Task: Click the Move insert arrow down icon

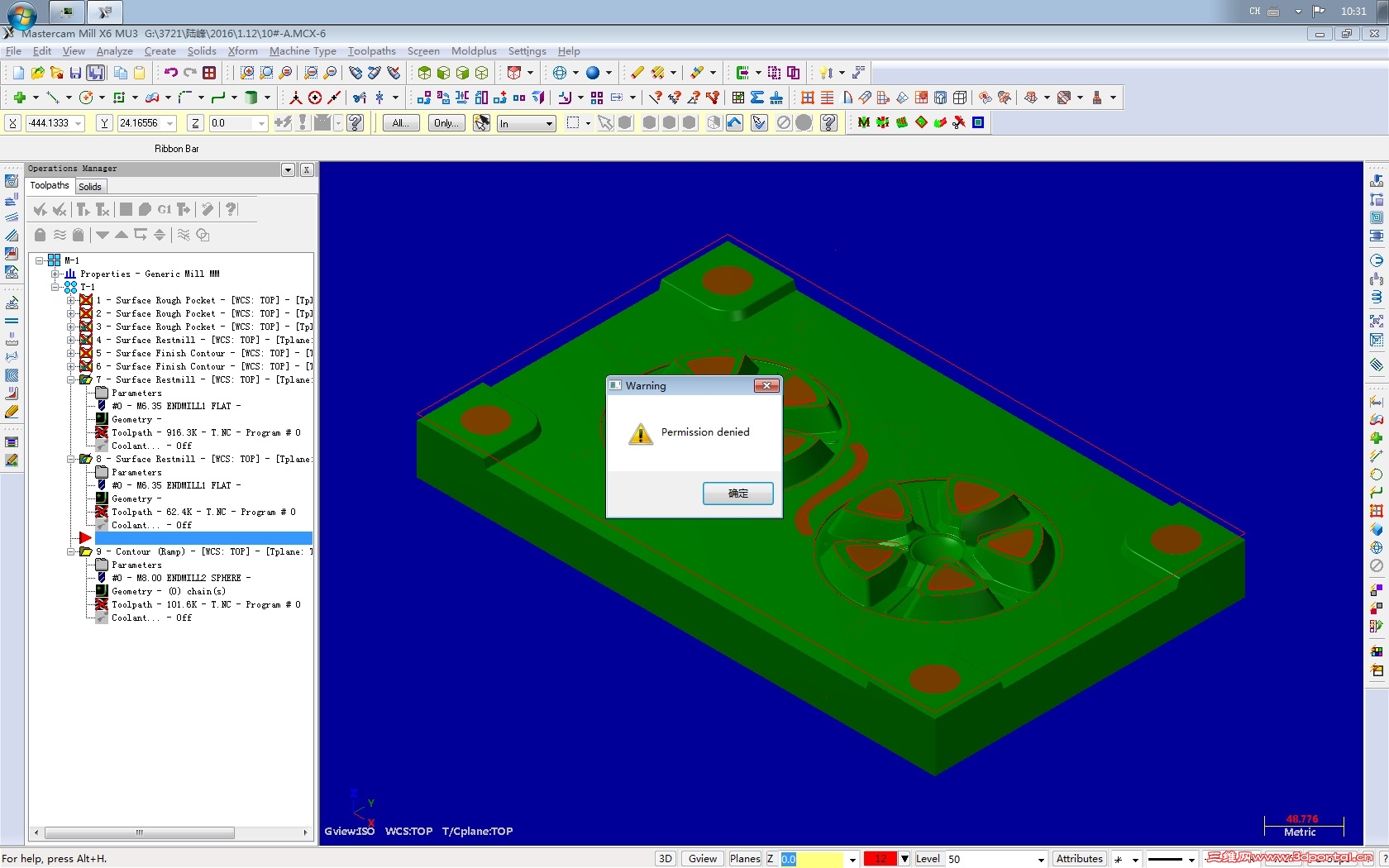Action: [x=103, y=236]
